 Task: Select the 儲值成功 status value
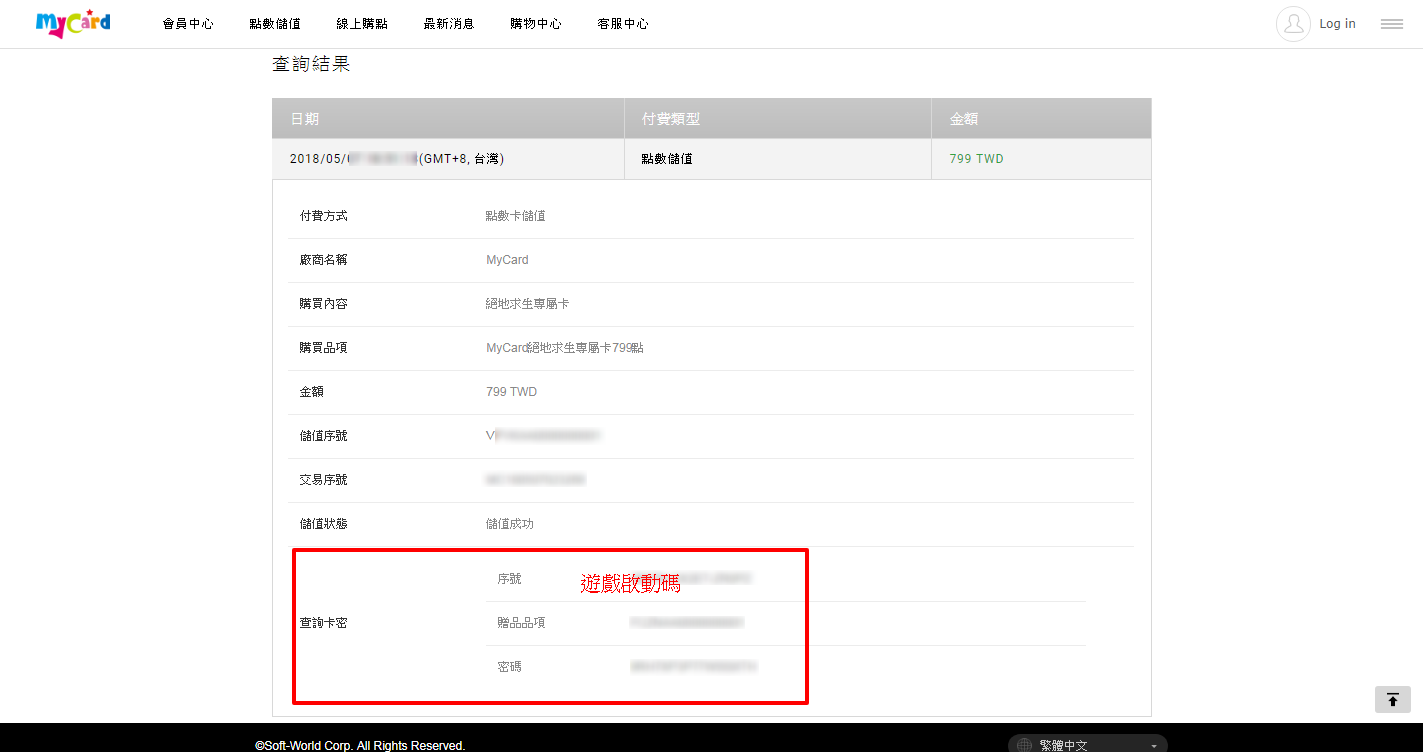[510, 524]
